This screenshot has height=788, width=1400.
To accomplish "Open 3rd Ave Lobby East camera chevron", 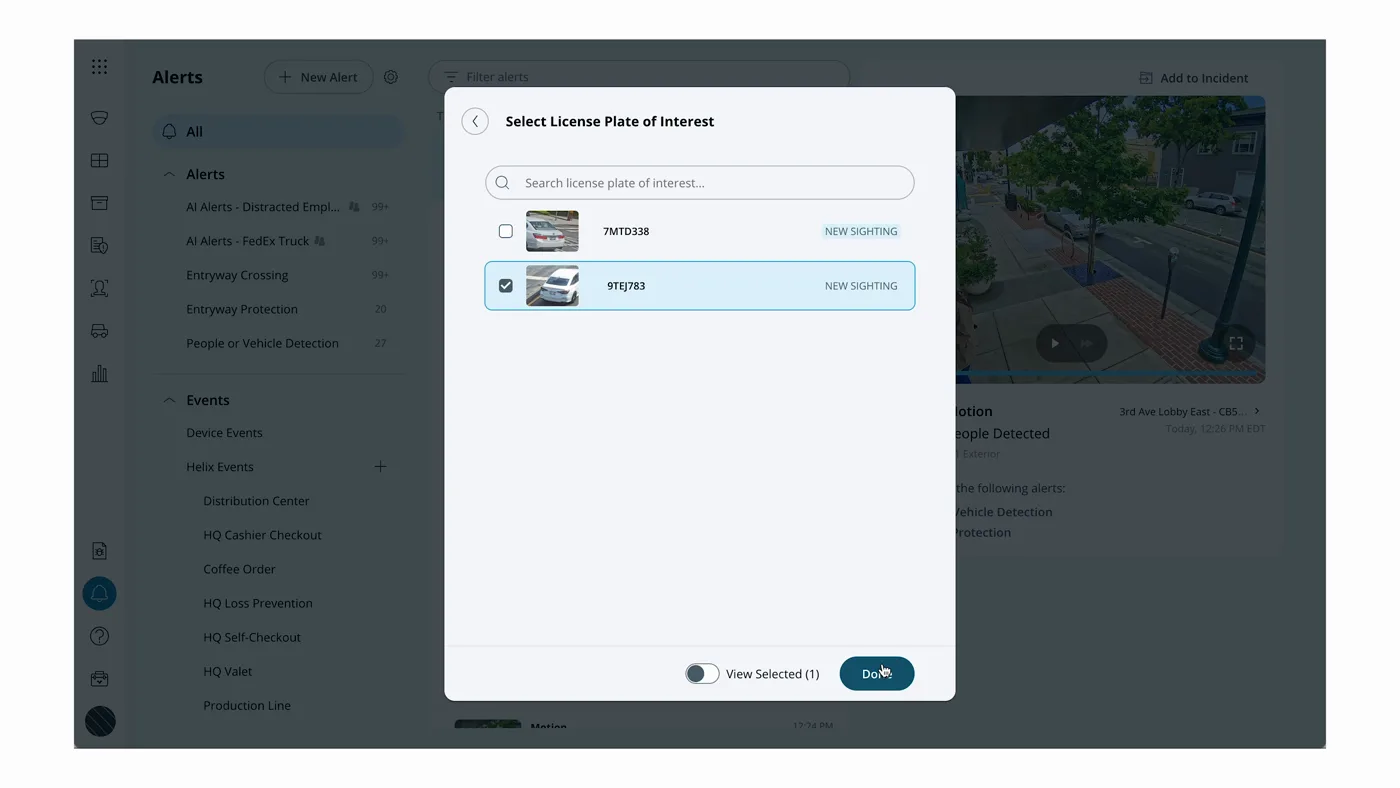I will (x=1257, y=411).
